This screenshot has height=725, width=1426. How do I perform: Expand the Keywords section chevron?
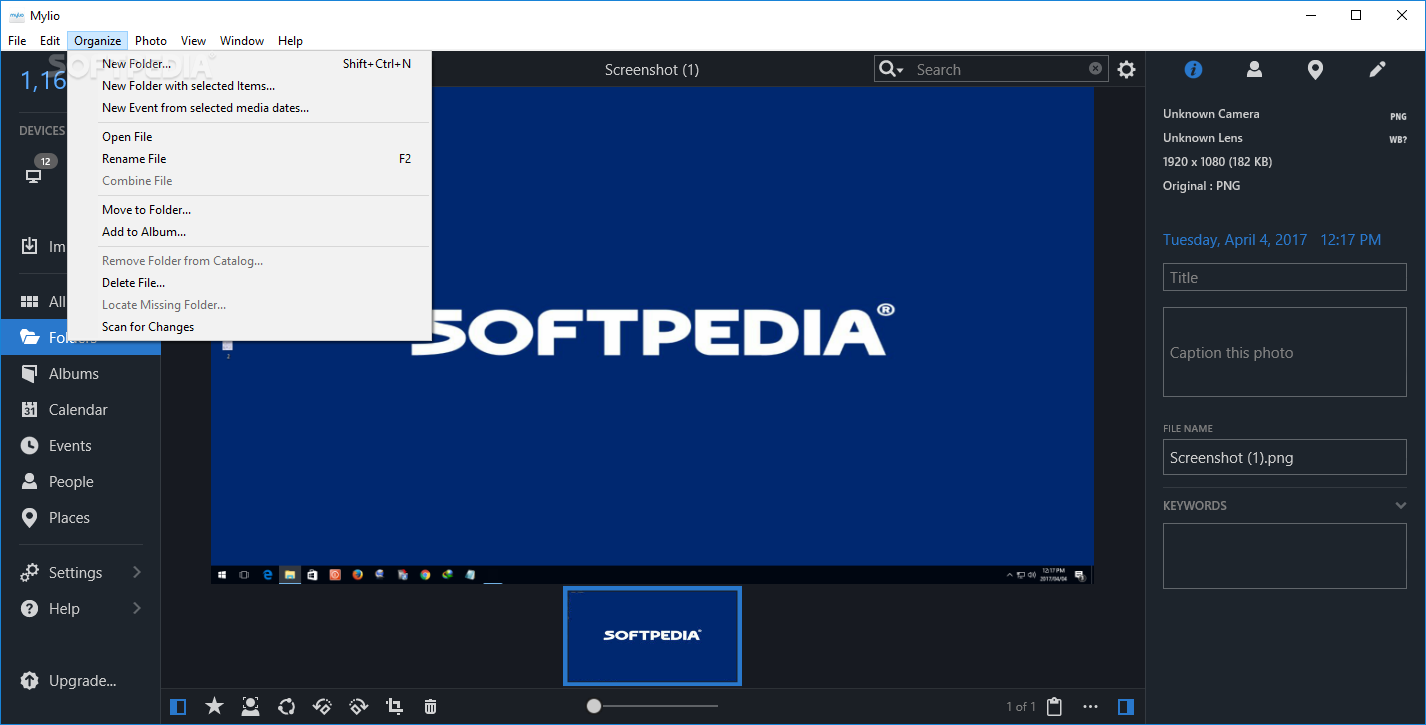pos(1400,505)
